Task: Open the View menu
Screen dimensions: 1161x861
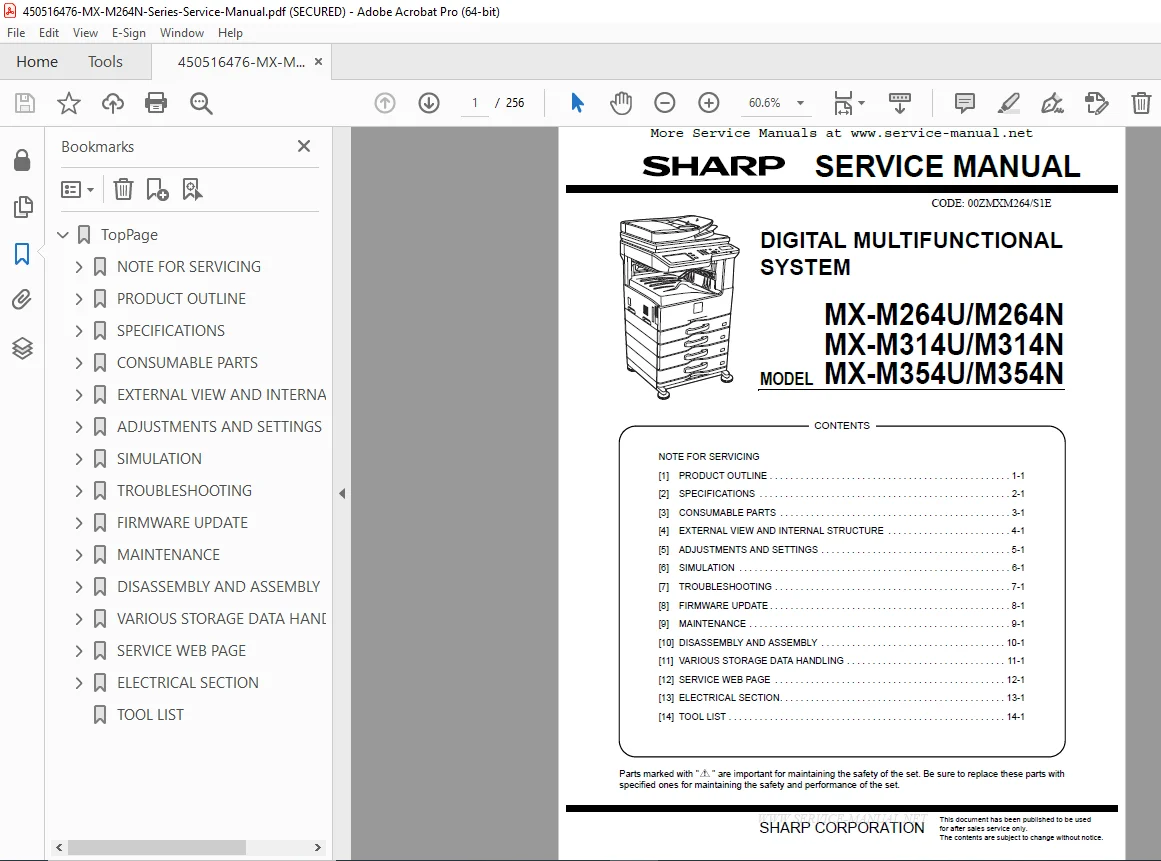Action: coord(85,33)
